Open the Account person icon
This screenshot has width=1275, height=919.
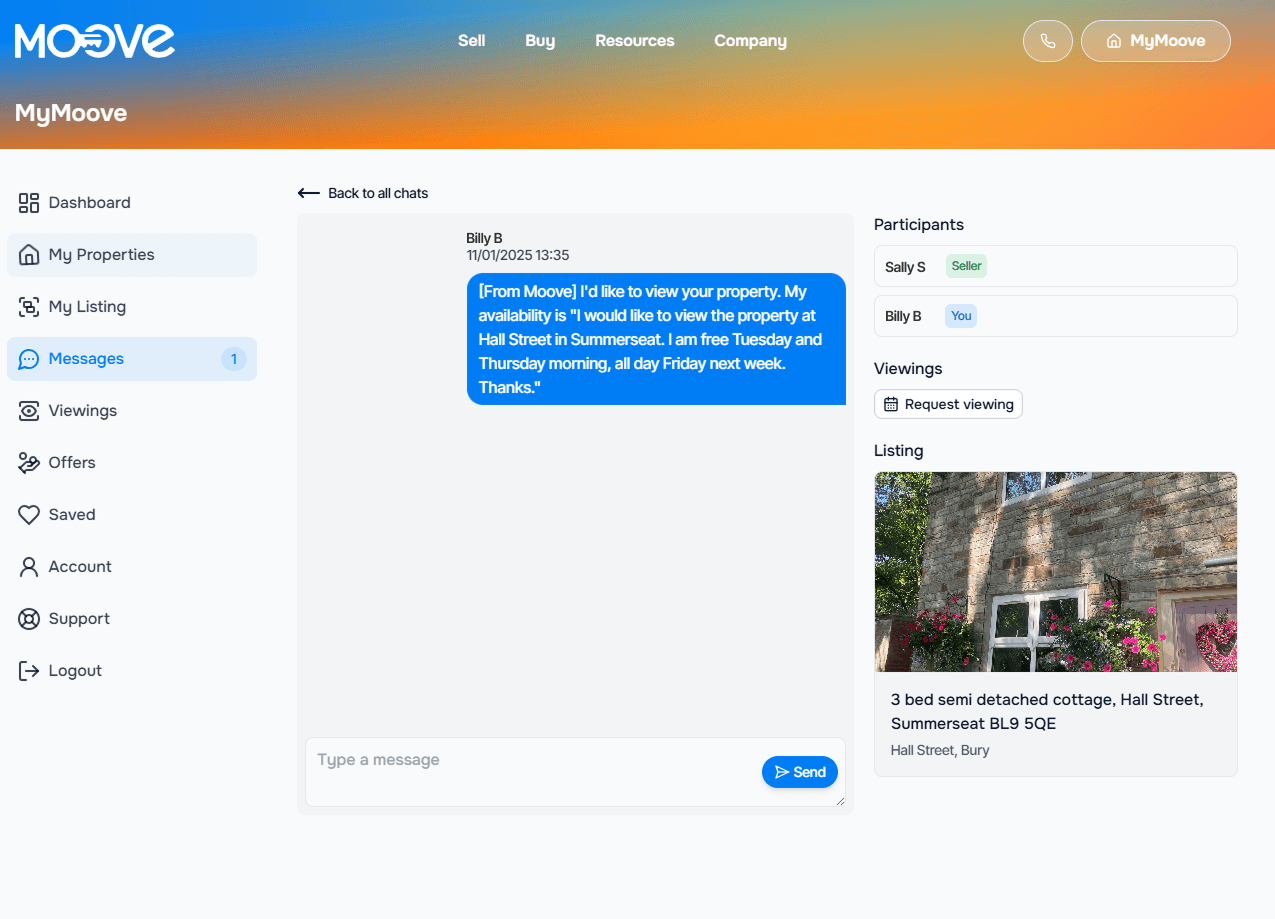coord(29,567)
